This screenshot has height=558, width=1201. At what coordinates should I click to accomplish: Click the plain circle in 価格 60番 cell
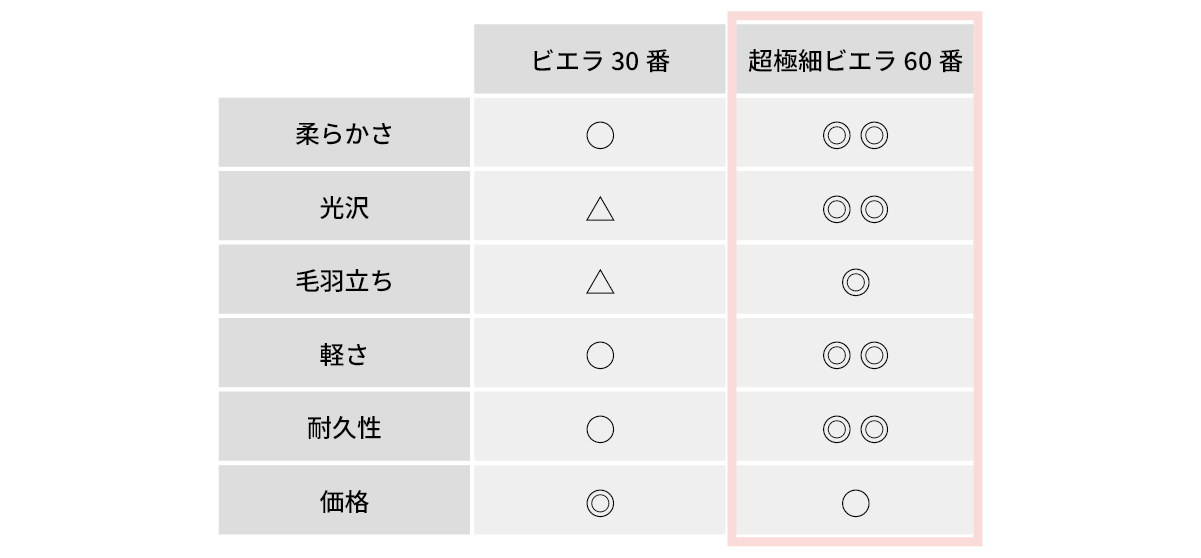click(x=855, y=503)
